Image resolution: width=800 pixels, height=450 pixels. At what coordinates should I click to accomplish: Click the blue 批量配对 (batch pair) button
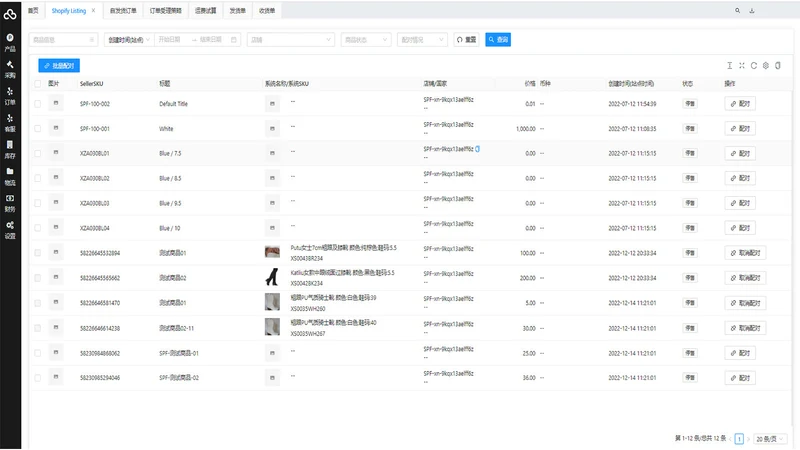pos(59,65)
